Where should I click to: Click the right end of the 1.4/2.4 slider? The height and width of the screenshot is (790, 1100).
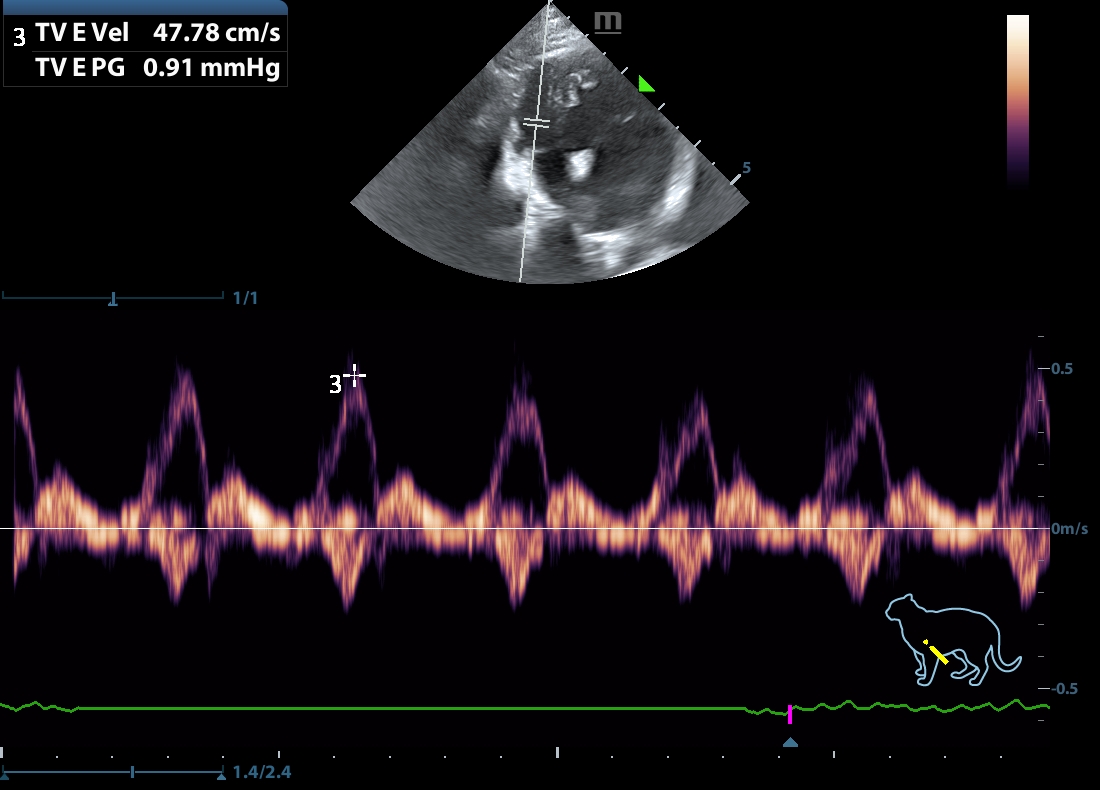pos(220,773)
